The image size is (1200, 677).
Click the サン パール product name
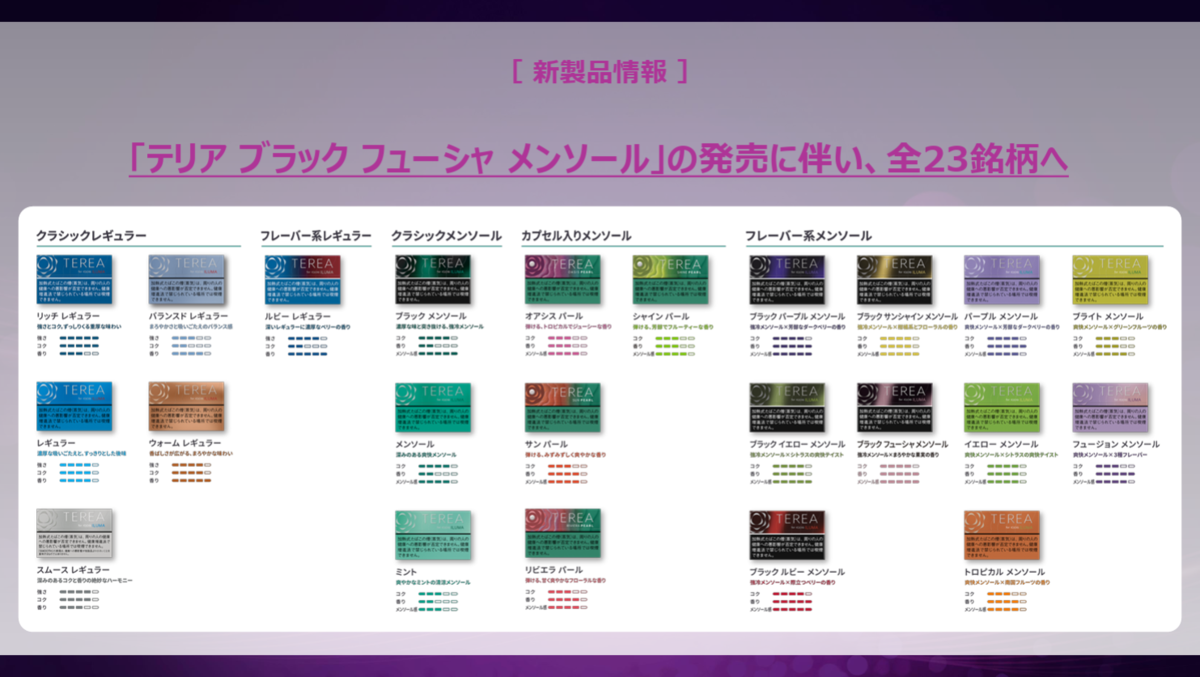(x=546, y=443)
